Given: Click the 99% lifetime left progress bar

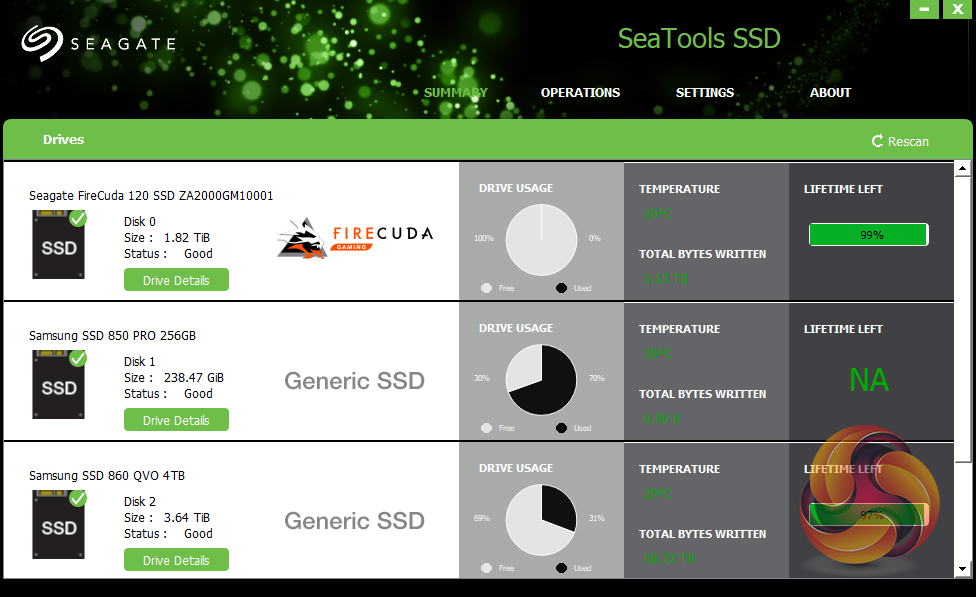Looking at the screenshot, I should (x=868, y=235).
